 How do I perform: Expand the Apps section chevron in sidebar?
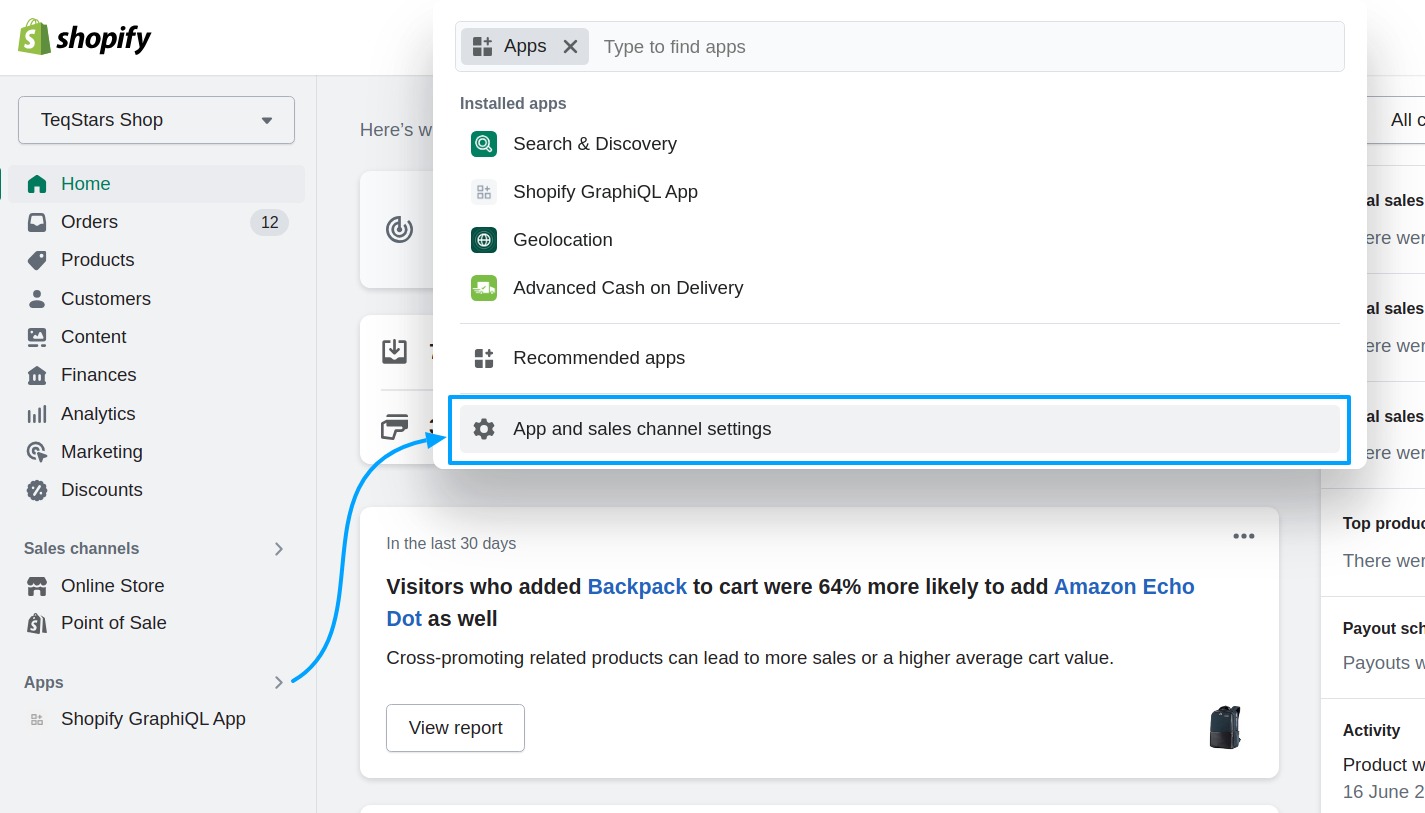(279, 683)
